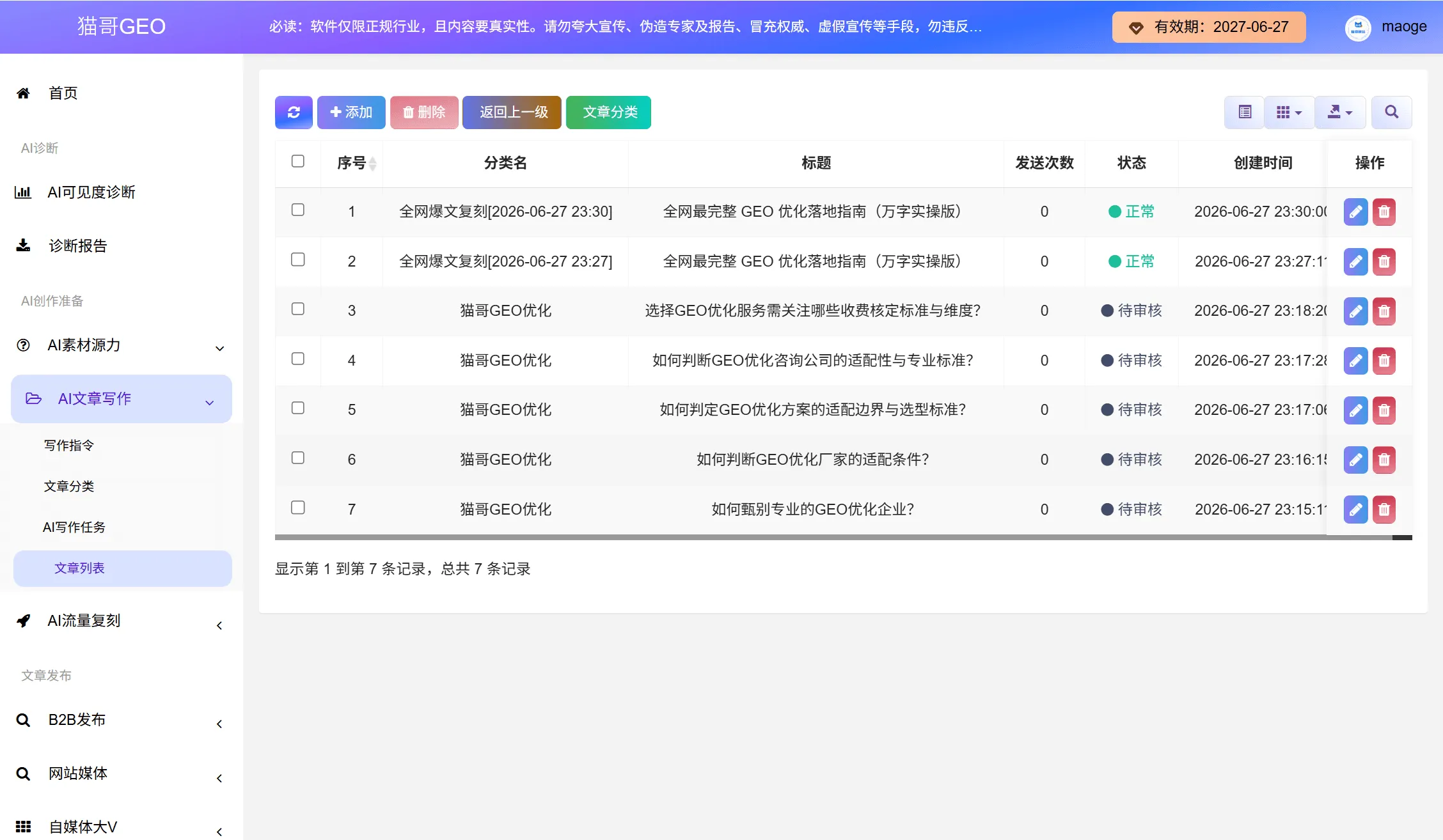1443x840 pixels.
Task: Edit row 7 article with pencil icon
Action: [1355, 509]
